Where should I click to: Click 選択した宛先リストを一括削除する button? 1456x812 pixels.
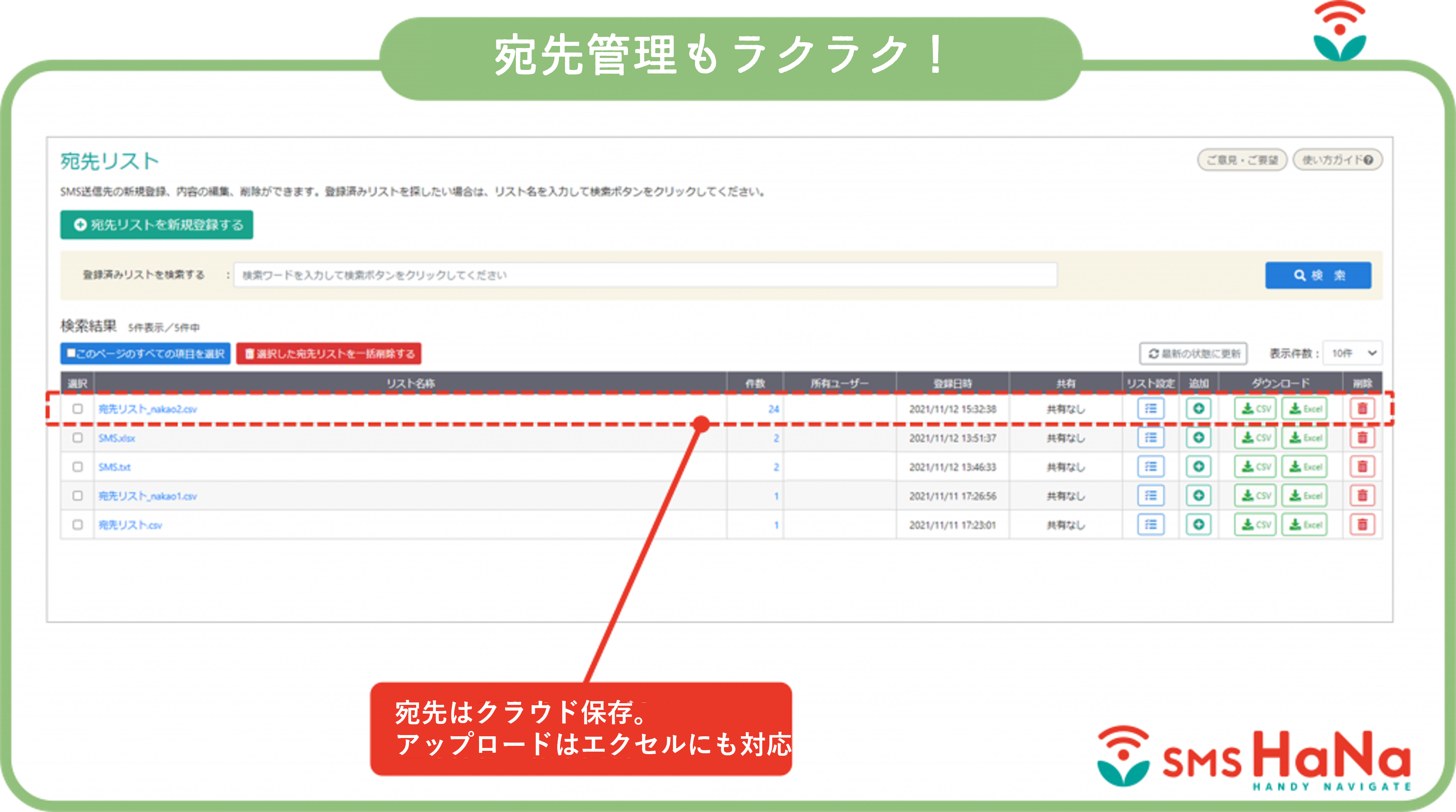[328, 354]
